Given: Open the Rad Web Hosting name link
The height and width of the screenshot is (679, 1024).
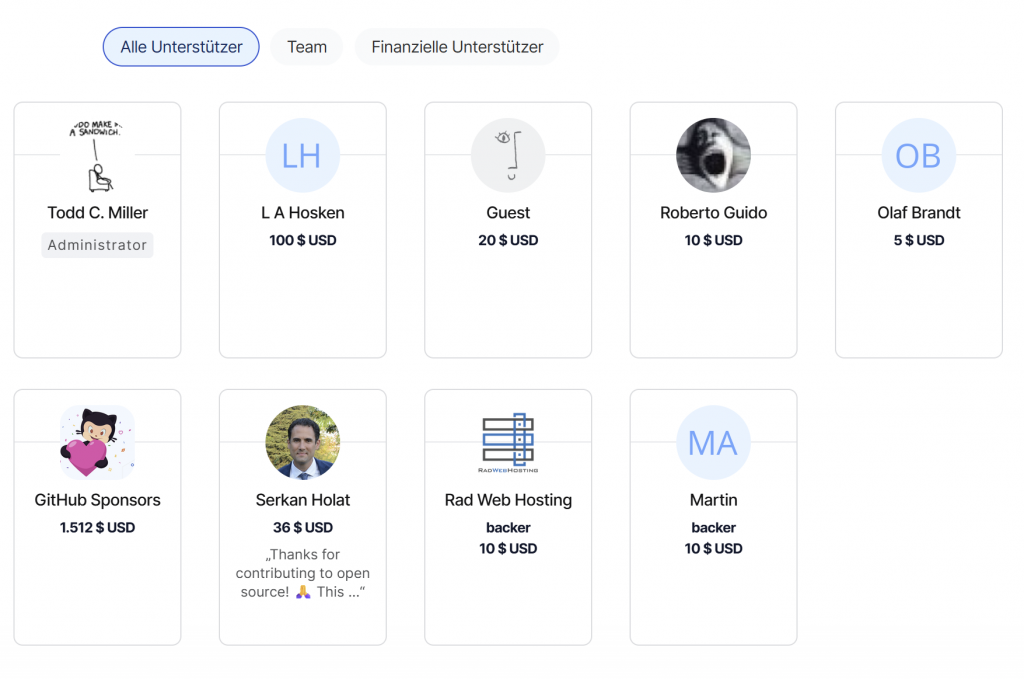Looking at the screenshot, I should click(x=508, y=500).
